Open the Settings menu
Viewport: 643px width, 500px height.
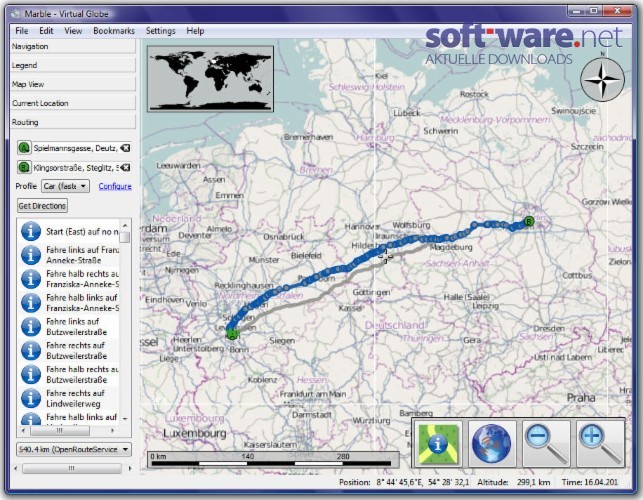click(x=160, y=31)
